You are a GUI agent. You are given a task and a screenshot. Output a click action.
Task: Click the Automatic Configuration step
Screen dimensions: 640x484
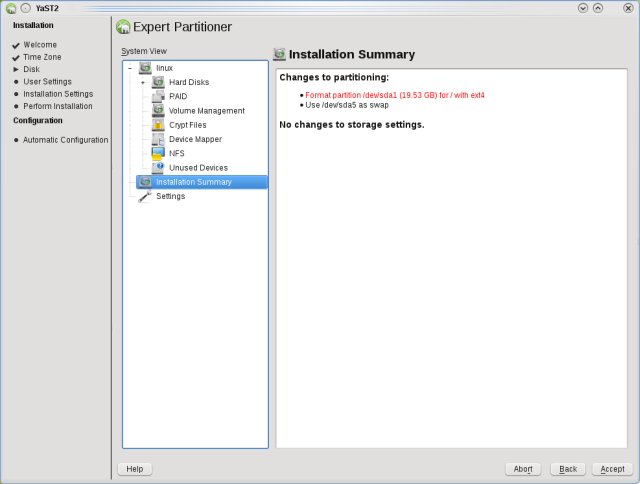(x=65, y=140)
